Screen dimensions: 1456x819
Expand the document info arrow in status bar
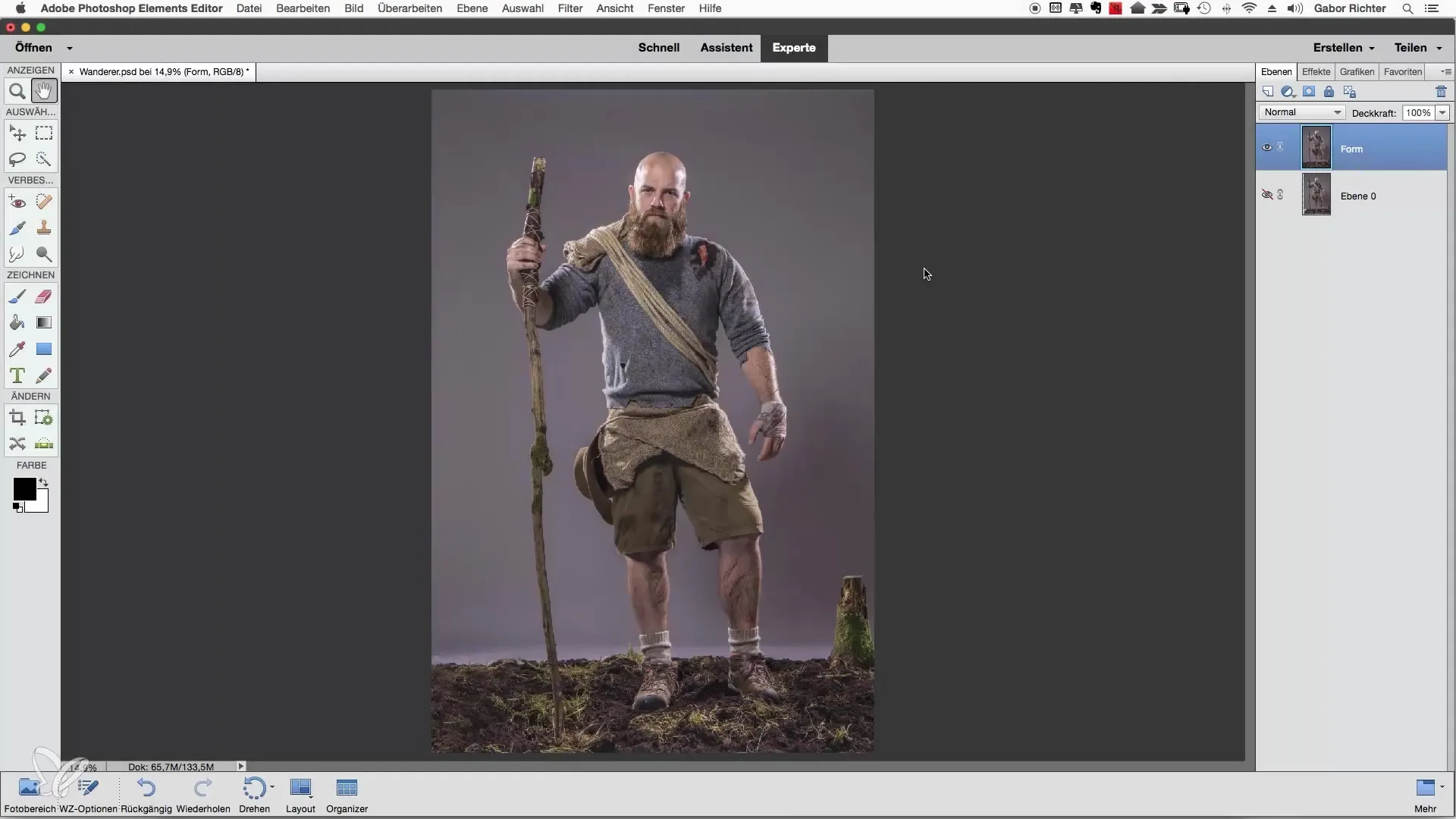click(241, 767)
